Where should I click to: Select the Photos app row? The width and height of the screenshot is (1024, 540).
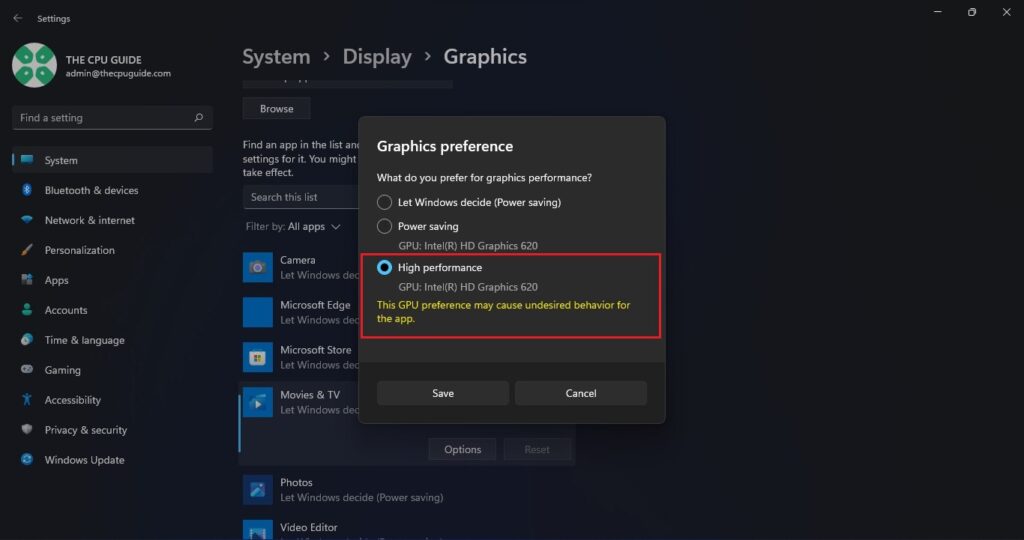[x=408, y=490]
